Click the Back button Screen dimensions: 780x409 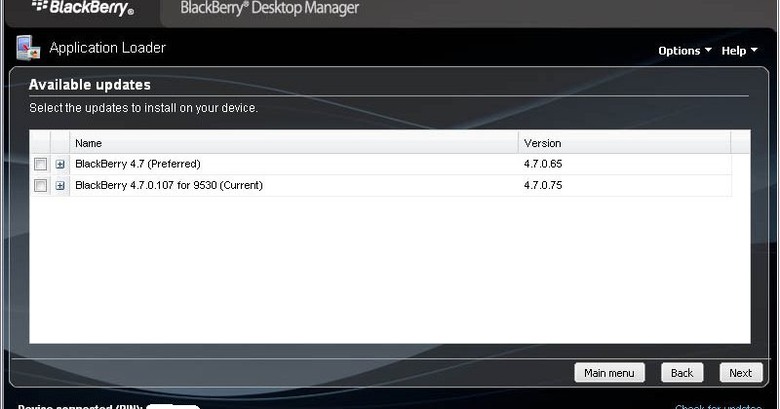tap(682, 373)
